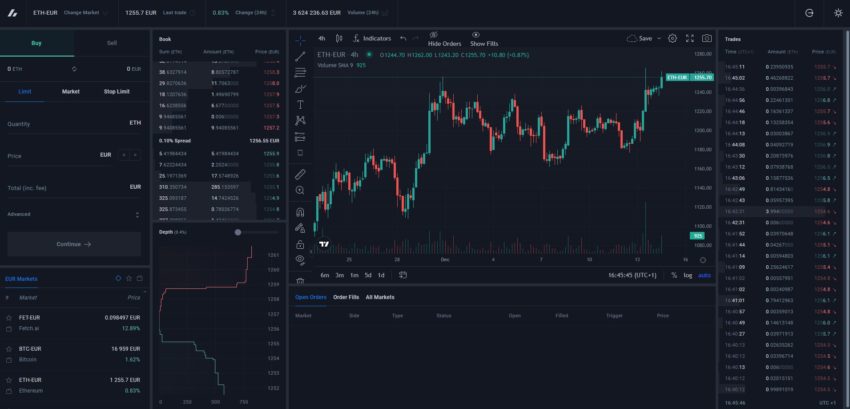The image size is (850, 409).
Task: Click the 0.10% Spread row in order book
Action: tap(219, 140)
